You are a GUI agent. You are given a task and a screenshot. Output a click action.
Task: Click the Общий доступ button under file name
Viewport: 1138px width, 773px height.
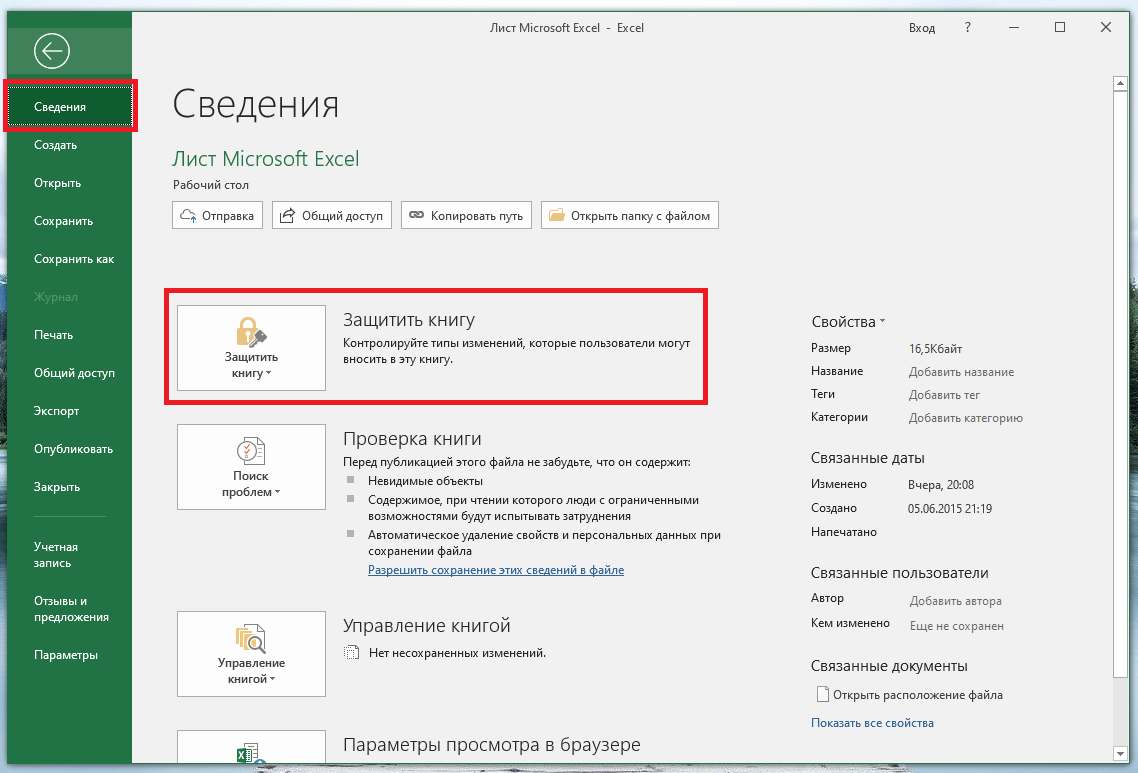[332, 216]
